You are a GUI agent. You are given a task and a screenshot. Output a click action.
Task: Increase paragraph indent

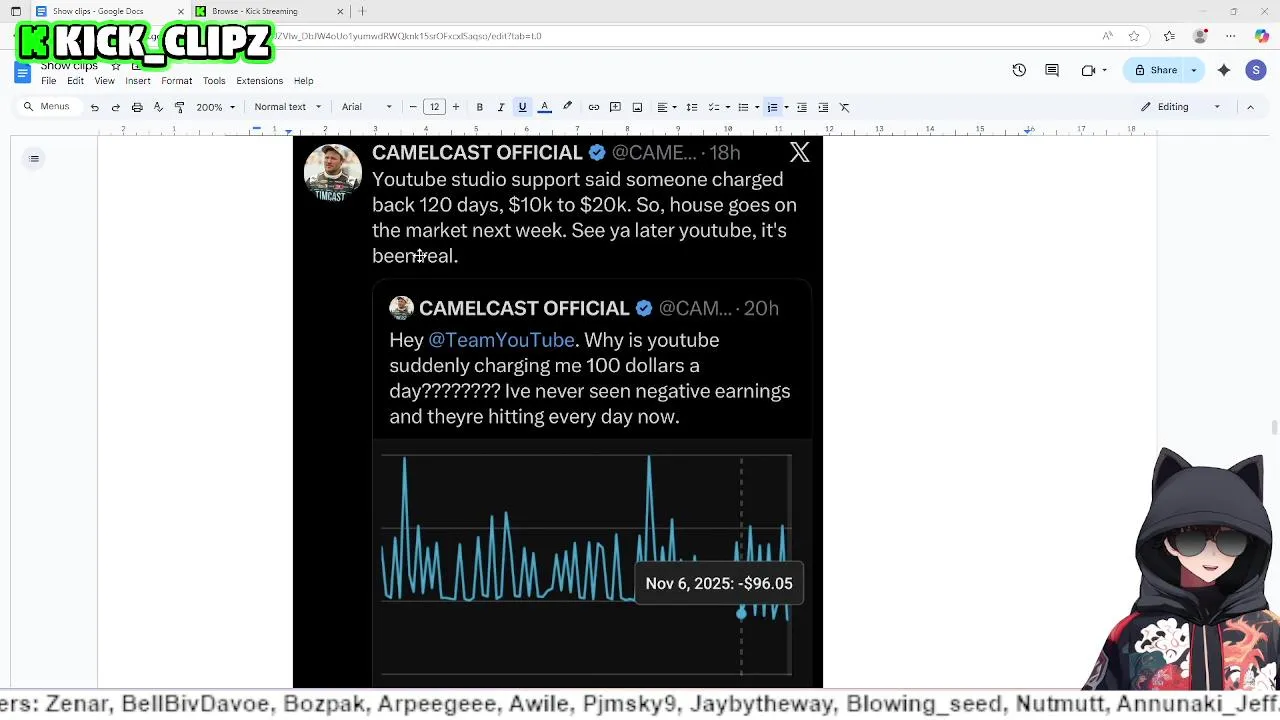point(823,107)
